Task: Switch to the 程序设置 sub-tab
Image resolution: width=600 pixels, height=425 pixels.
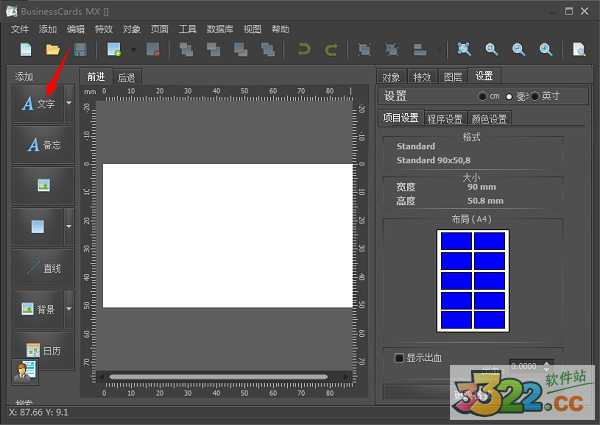Action: (x=445, y=119)
